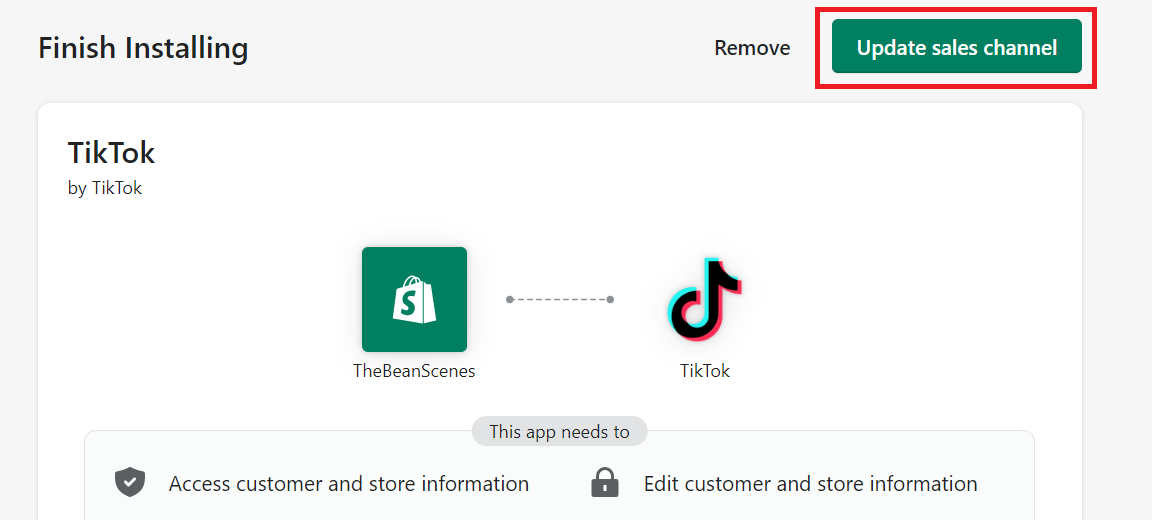Click the Update sales channel button
Screen dimensions: 1152x520
pyautogui.click(x=957, y=46)
